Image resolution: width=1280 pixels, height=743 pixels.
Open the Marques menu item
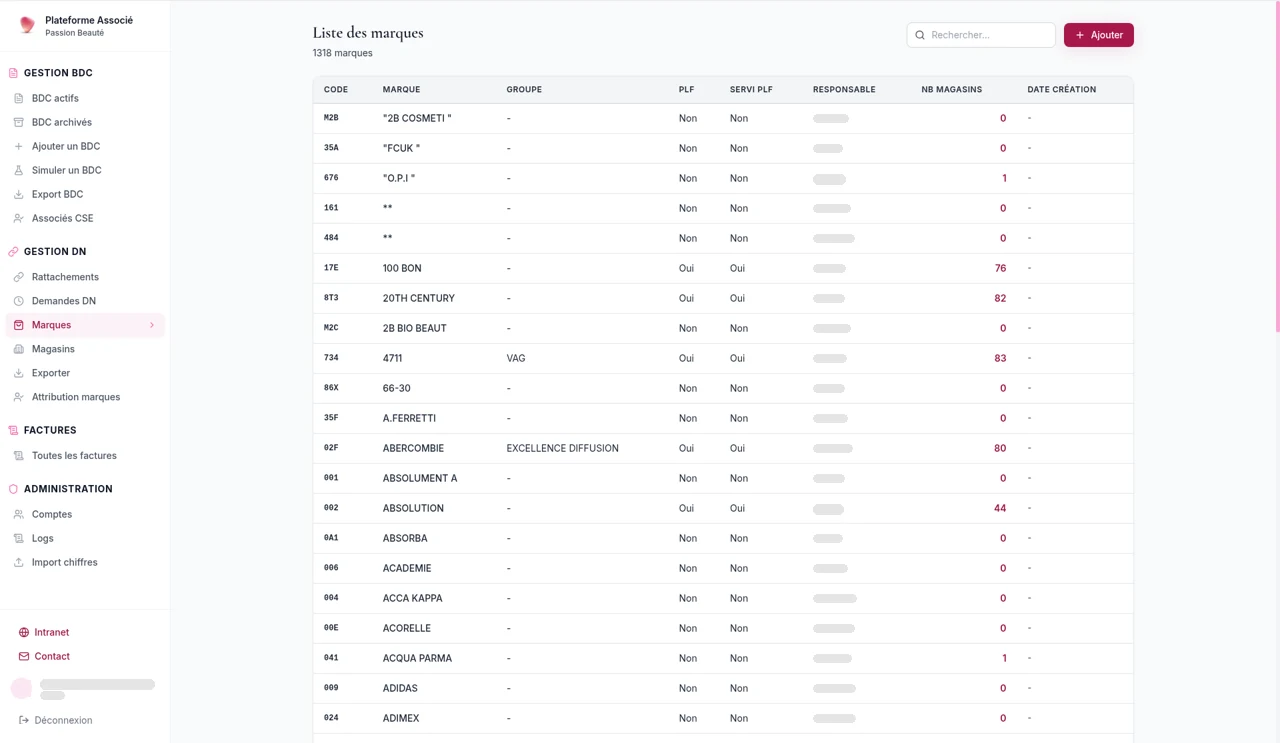pyautogui.click(x=85, y=325)
